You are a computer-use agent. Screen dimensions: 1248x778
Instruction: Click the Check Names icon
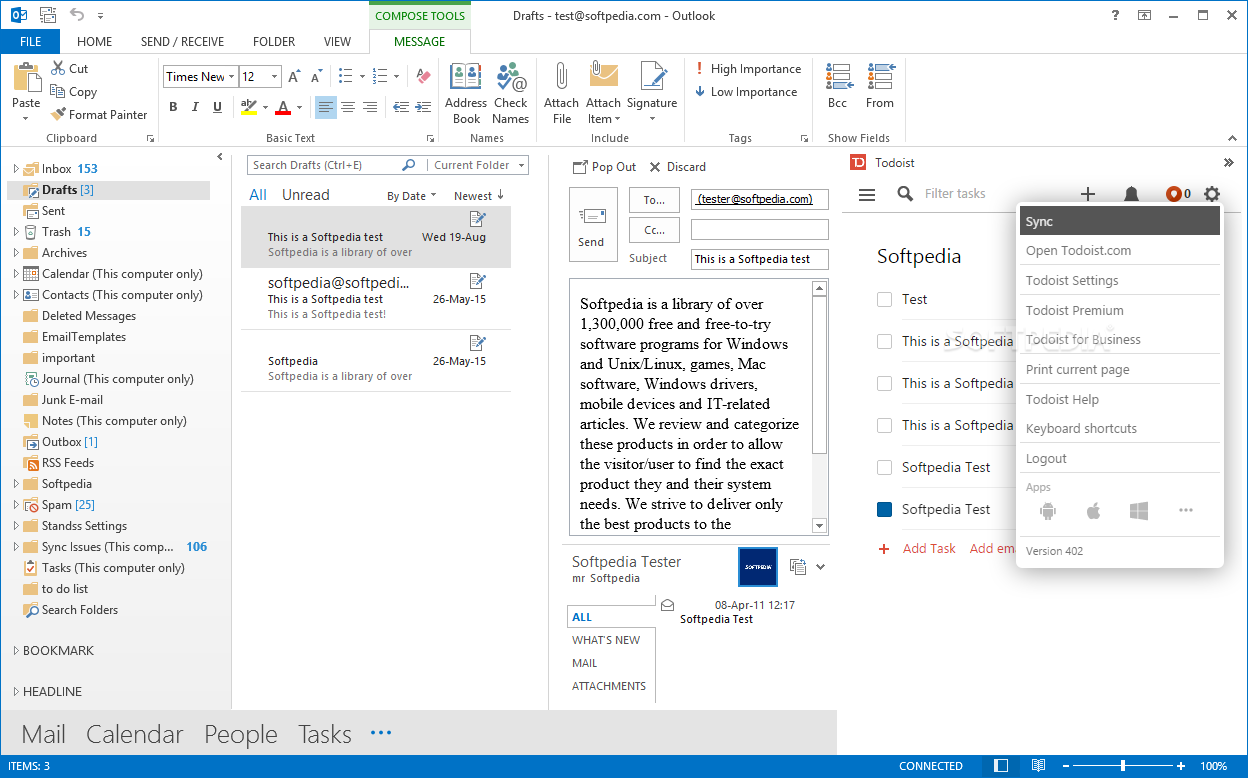point(510,78)
